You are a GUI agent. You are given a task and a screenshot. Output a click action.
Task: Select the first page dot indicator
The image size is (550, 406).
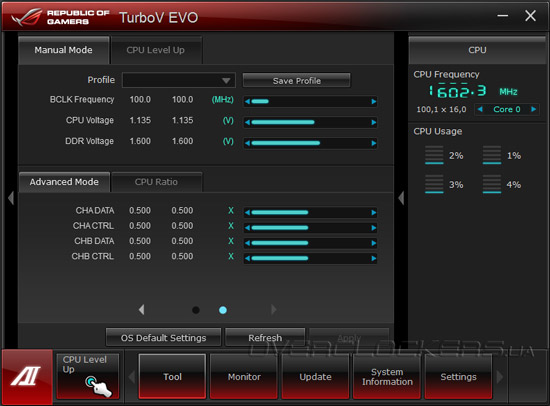[196, 310]
